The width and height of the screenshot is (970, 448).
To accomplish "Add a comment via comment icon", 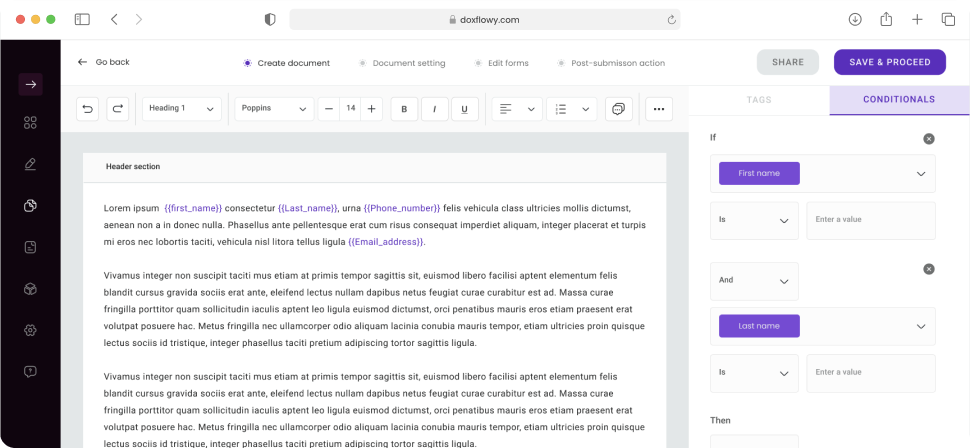I will point(619,109).
